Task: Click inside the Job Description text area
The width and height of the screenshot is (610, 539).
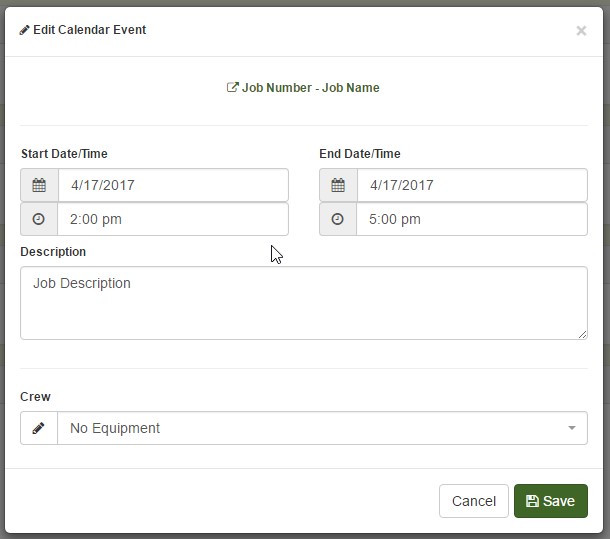Action: point(303,303)
